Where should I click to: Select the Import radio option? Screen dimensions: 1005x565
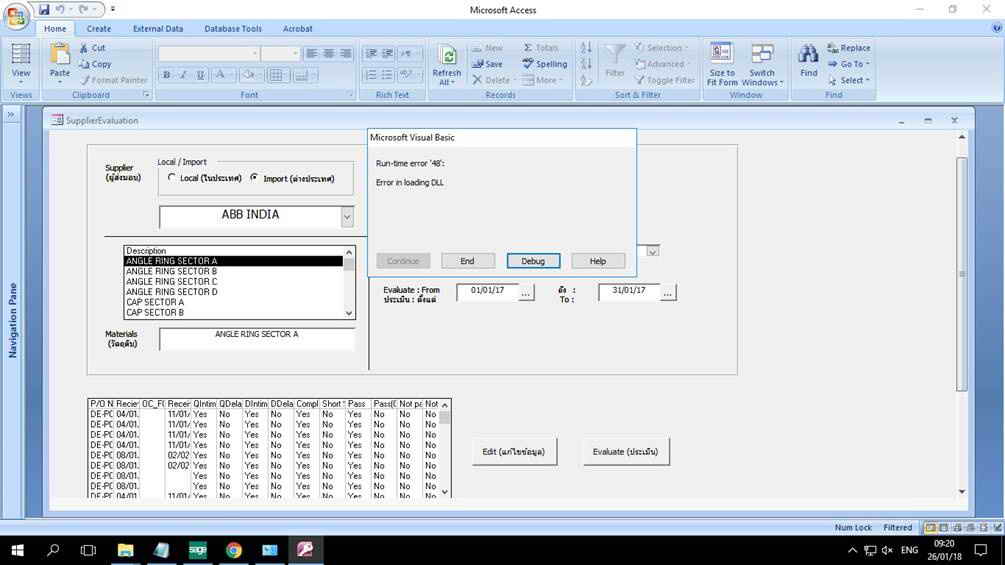coord(254,177)
